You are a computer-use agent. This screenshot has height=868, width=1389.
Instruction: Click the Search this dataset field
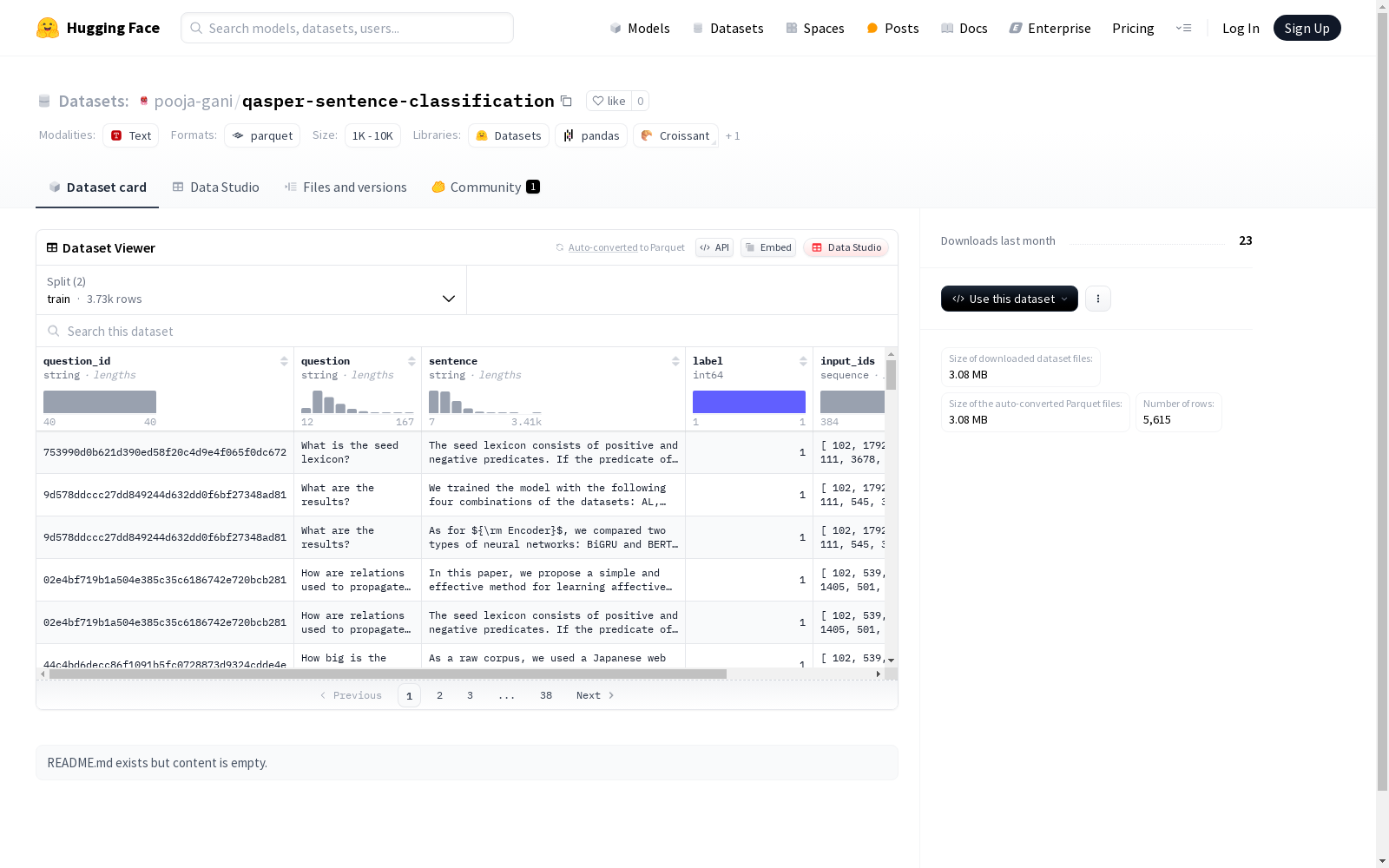coord(467,331)
